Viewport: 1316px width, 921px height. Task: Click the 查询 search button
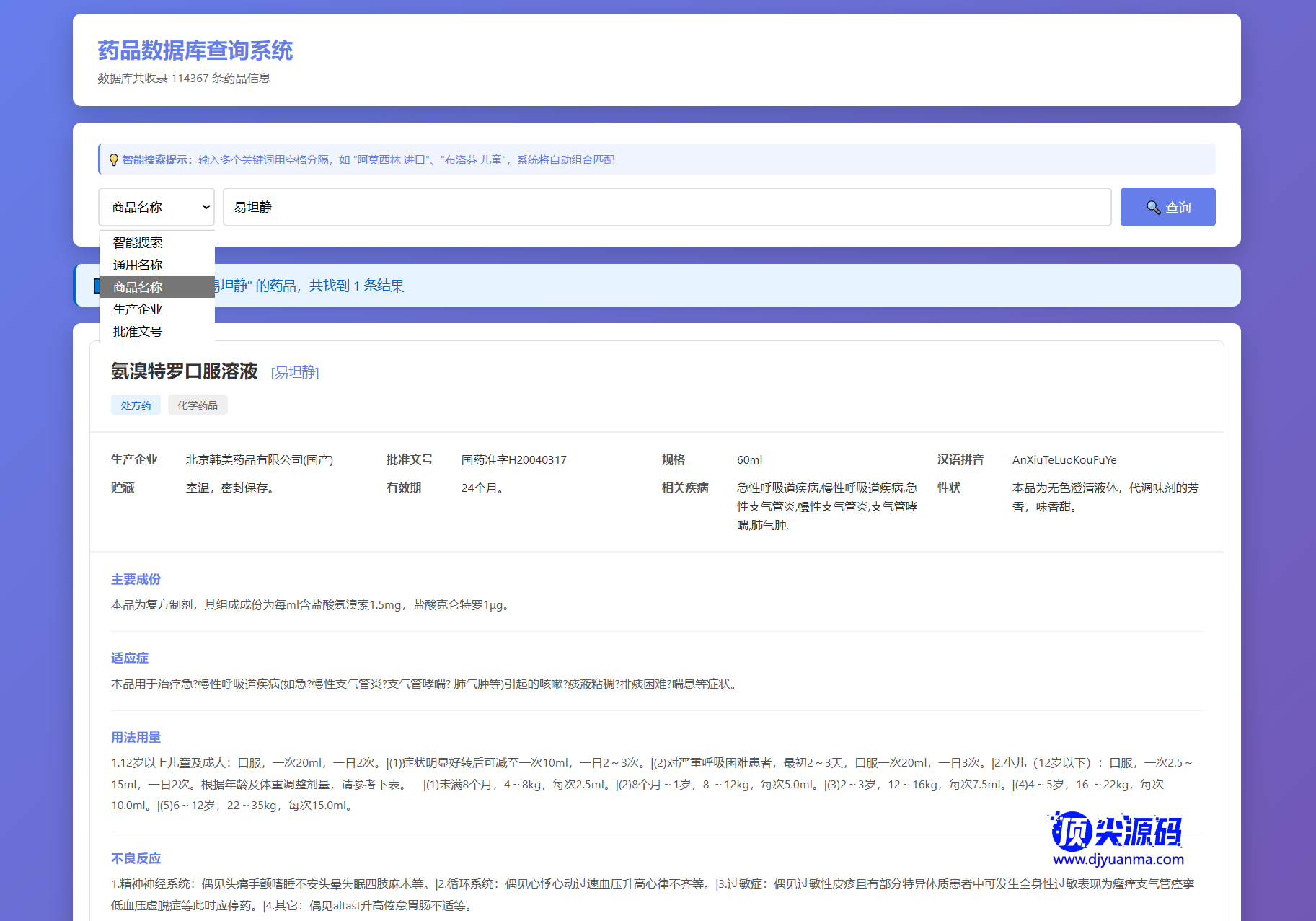tap(1167, 207)
